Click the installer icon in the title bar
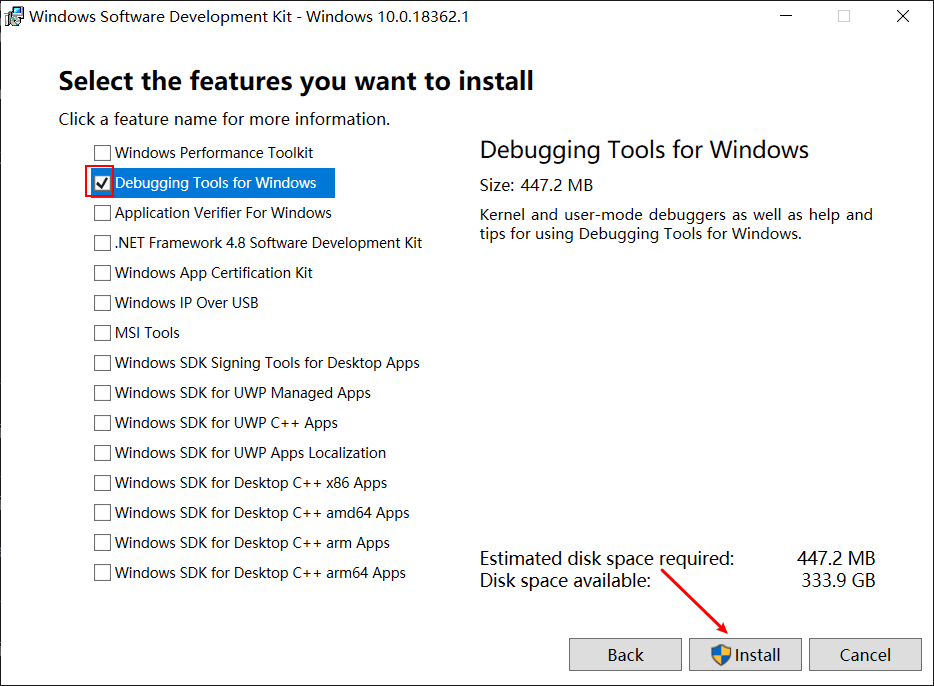Viewport: 934px width, 686px height. click(x=14, y=16)
